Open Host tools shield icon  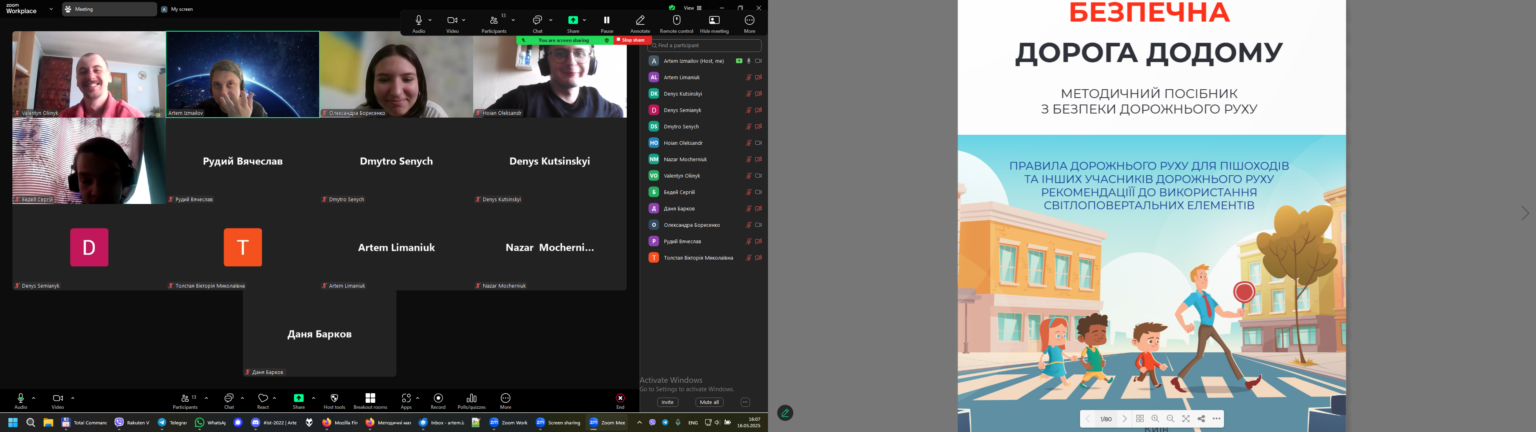(334, 400)
